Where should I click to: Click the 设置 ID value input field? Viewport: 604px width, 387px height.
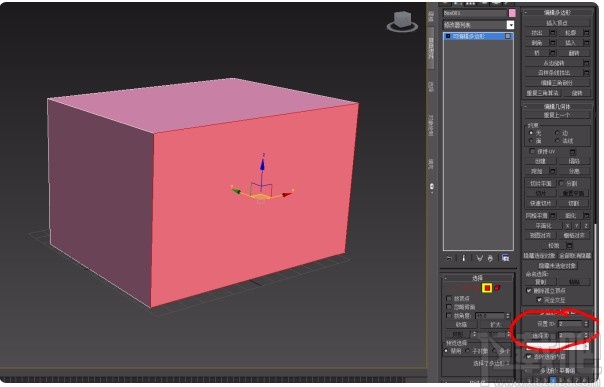(x=570, y=324)
